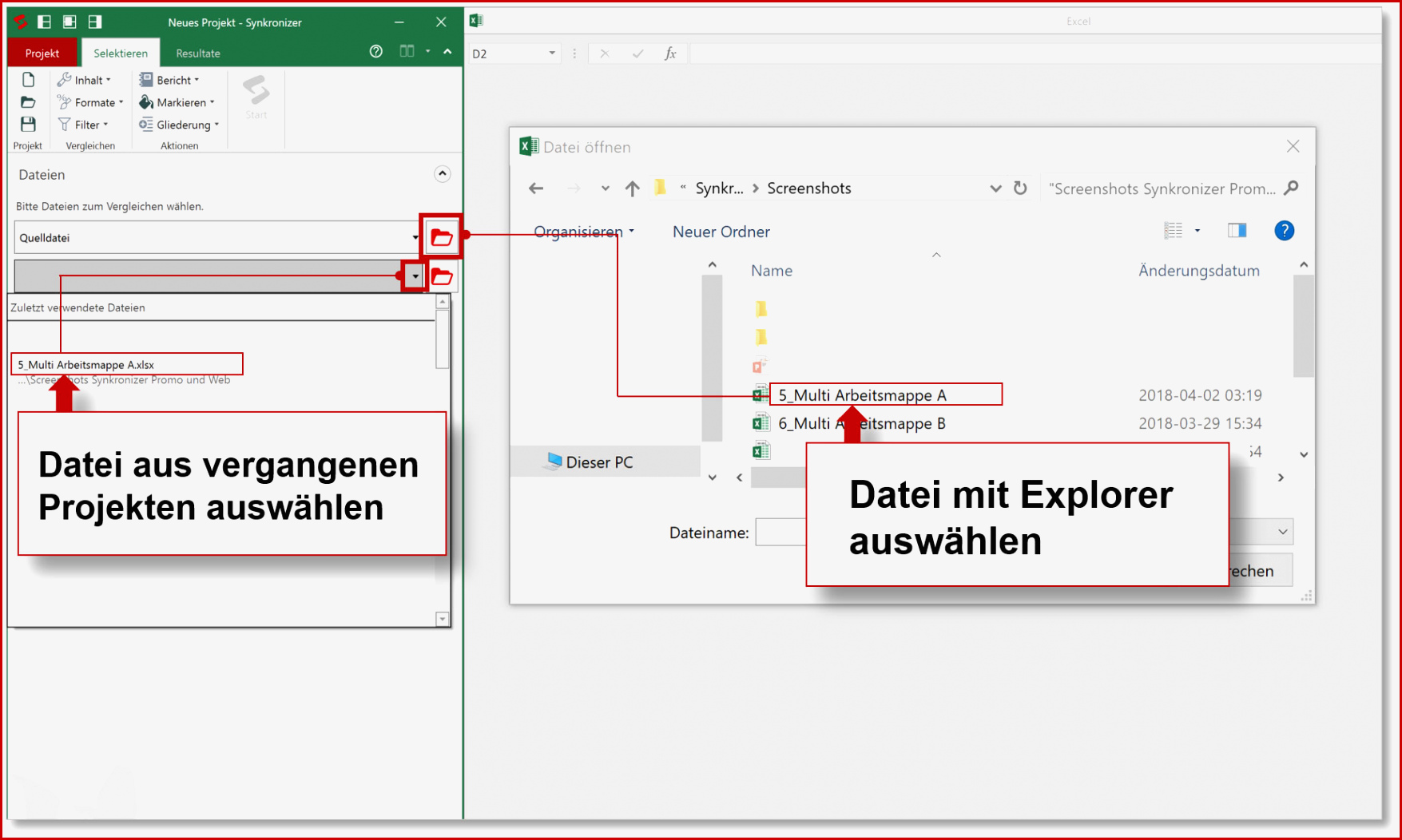Sort files by Name column header
The image size is (1402, 840).
(x=771, y=271)
